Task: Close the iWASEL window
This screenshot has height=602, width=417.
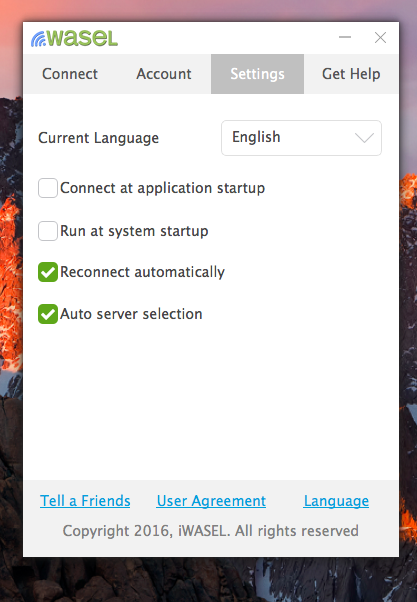Action: 380,38
